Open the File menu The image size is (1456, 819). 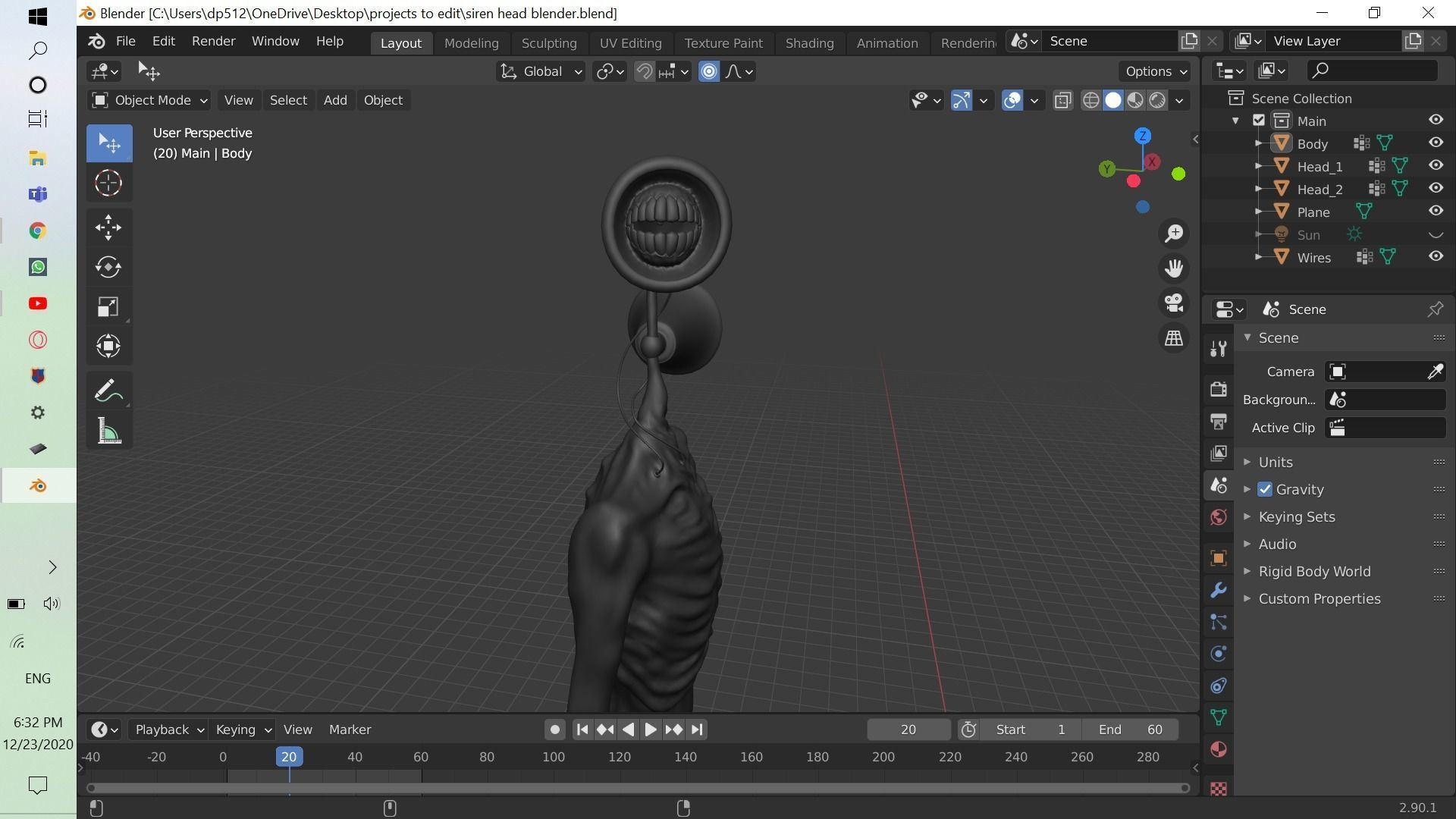[x=125, y=41]
